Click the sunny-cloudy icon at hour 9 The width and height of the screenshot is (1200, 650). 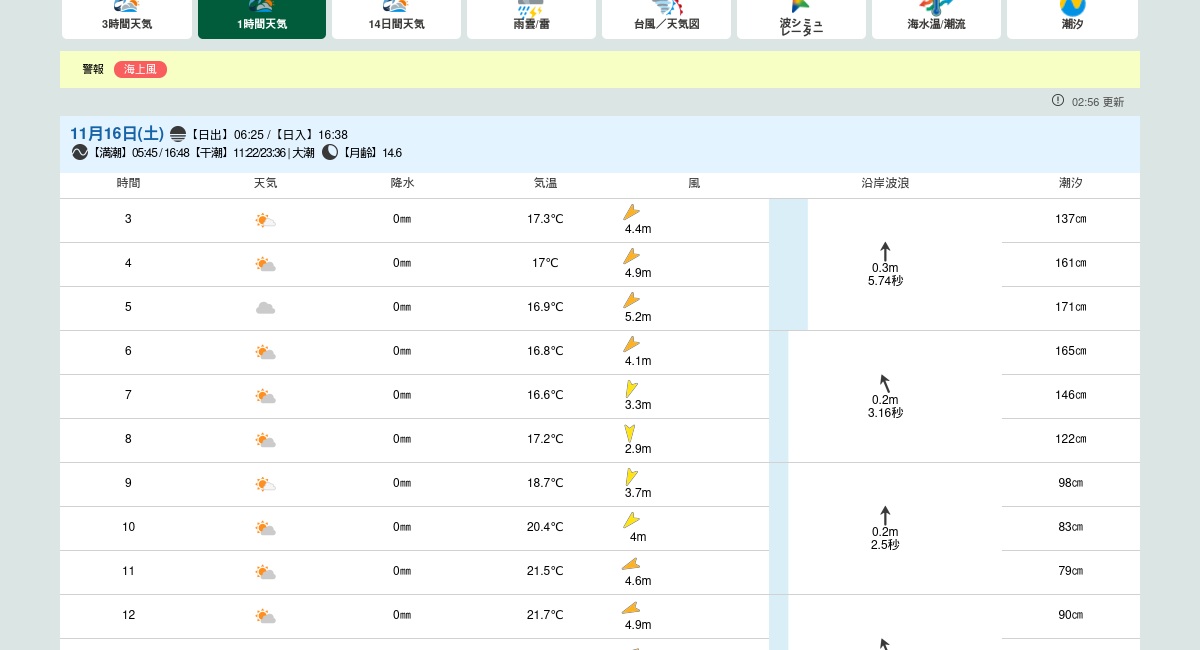[265, 484]
